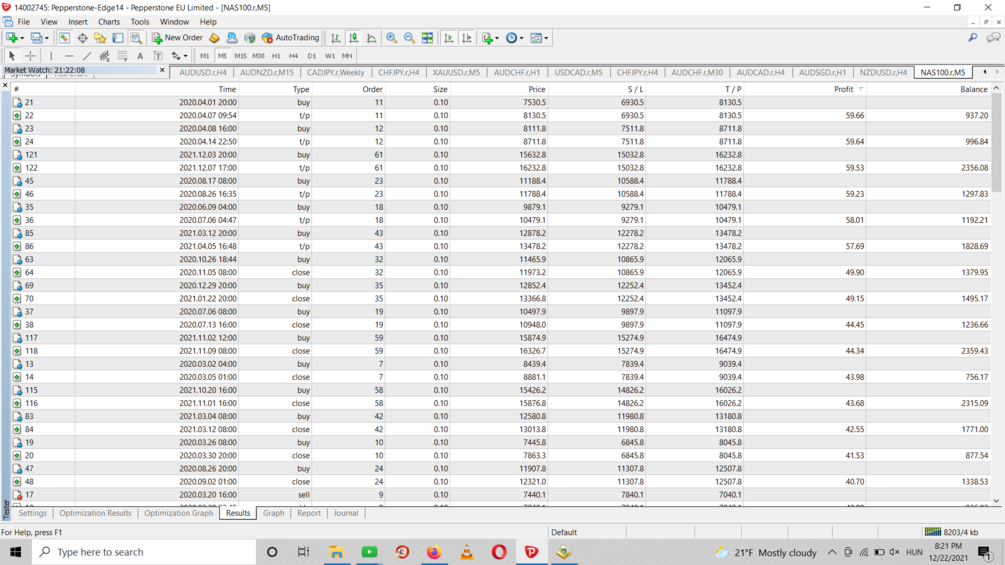Open the indicators list dropdown
Screen dimensions: 1005x565
pyautogui.click(x=490, y=38)
